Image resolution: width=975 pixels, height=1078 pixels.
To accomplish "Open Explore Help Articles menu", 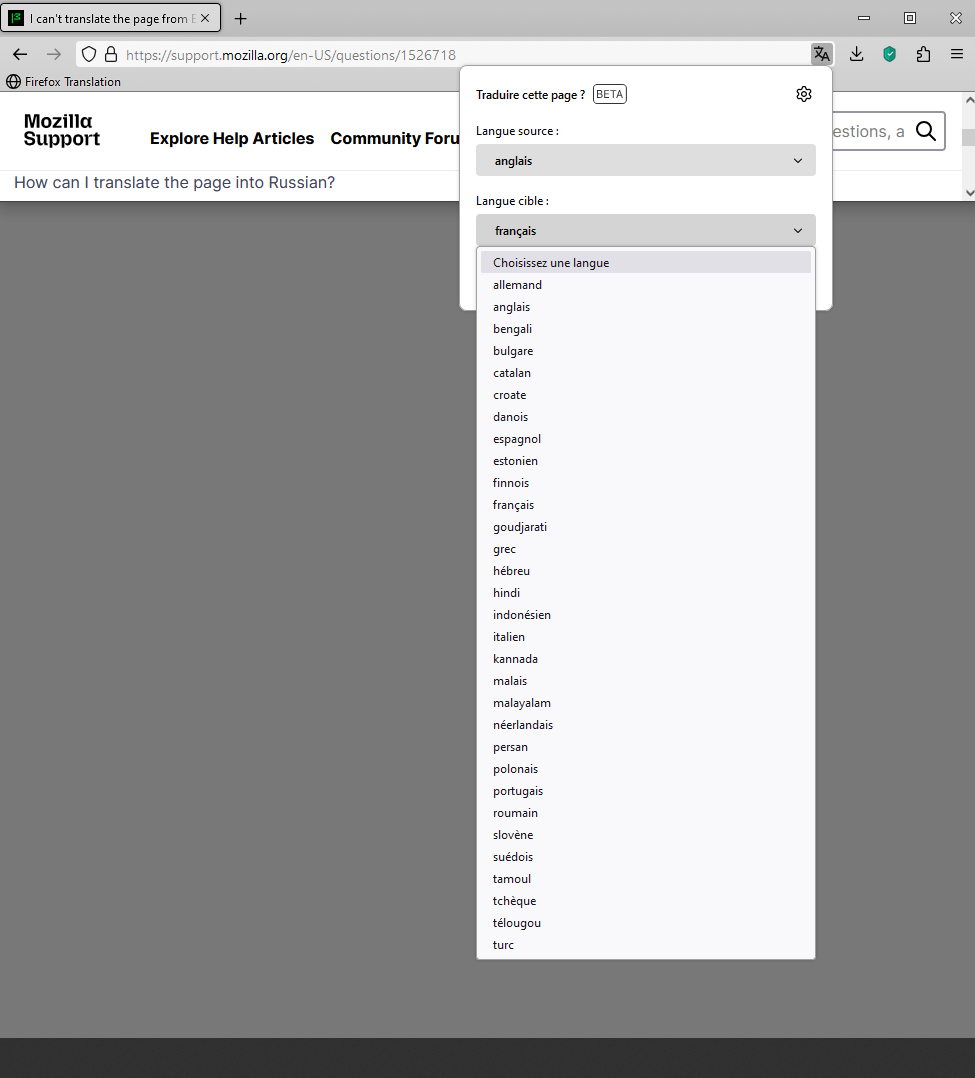I will (232, 138).
